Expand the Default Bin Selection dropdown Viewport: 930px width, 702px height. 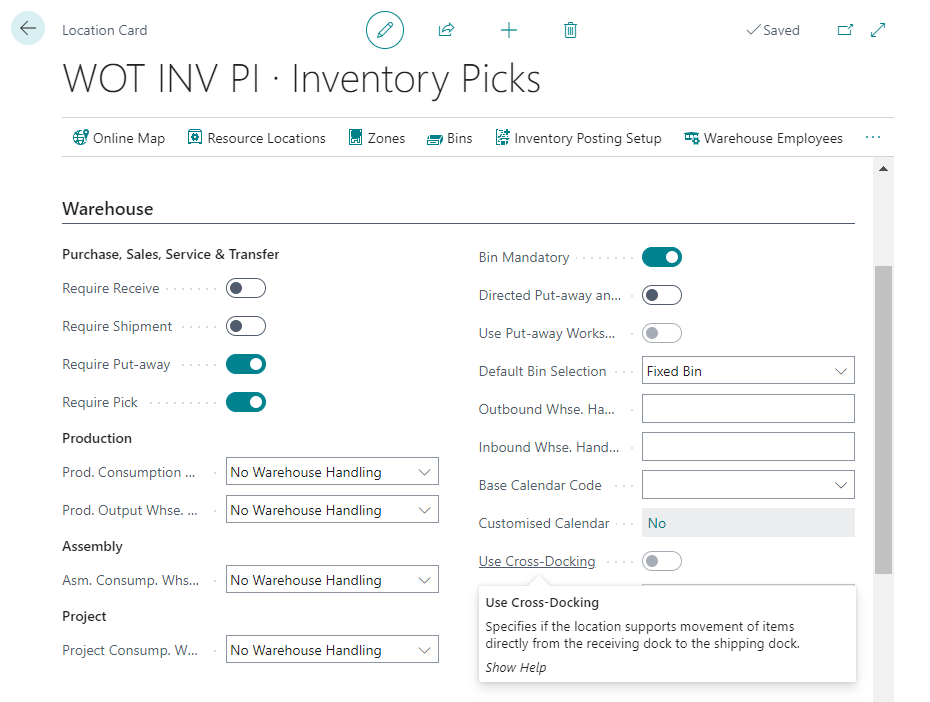click(x=748, y=371)
